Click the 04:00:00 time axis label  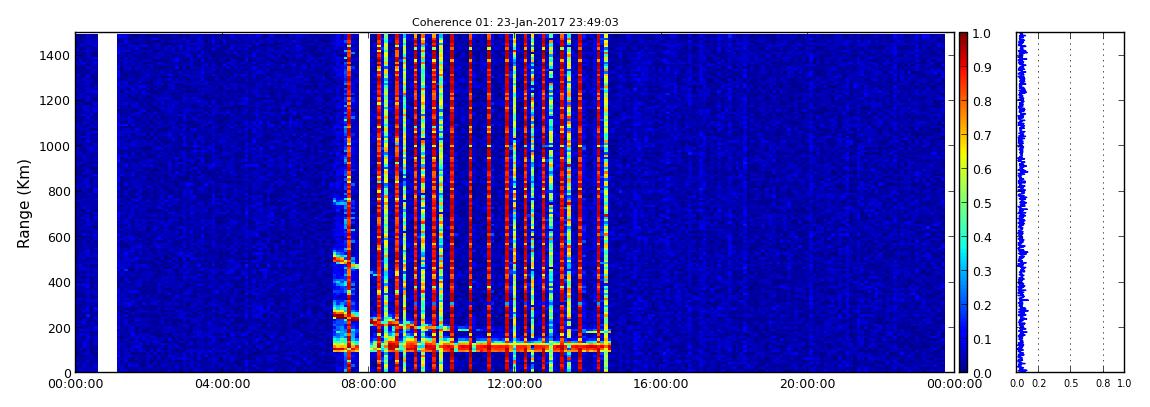pyautogui.click(x=221, y=384)
